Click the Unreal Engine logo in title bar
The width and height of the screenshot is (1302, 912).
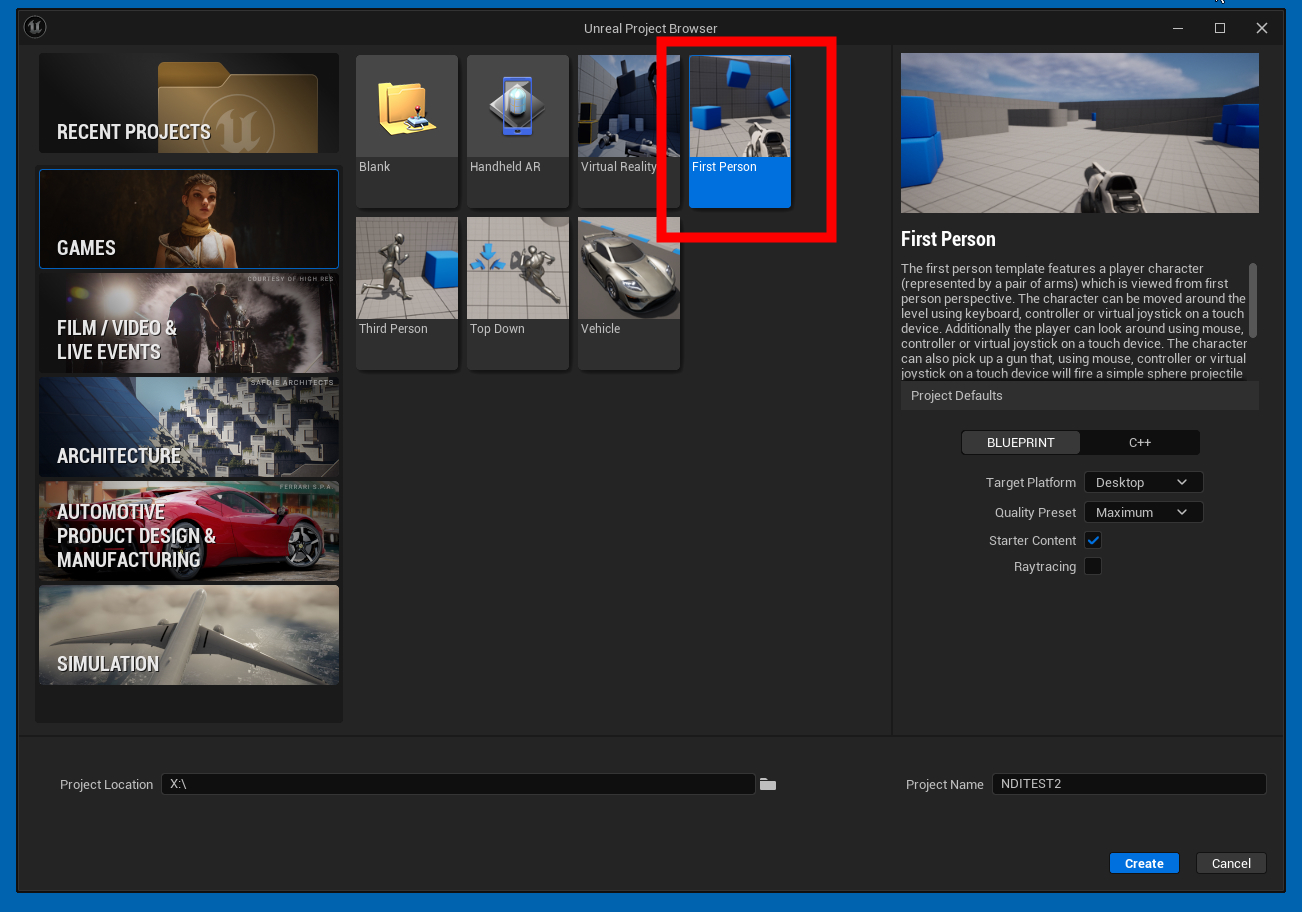click(x=35, y=28)
